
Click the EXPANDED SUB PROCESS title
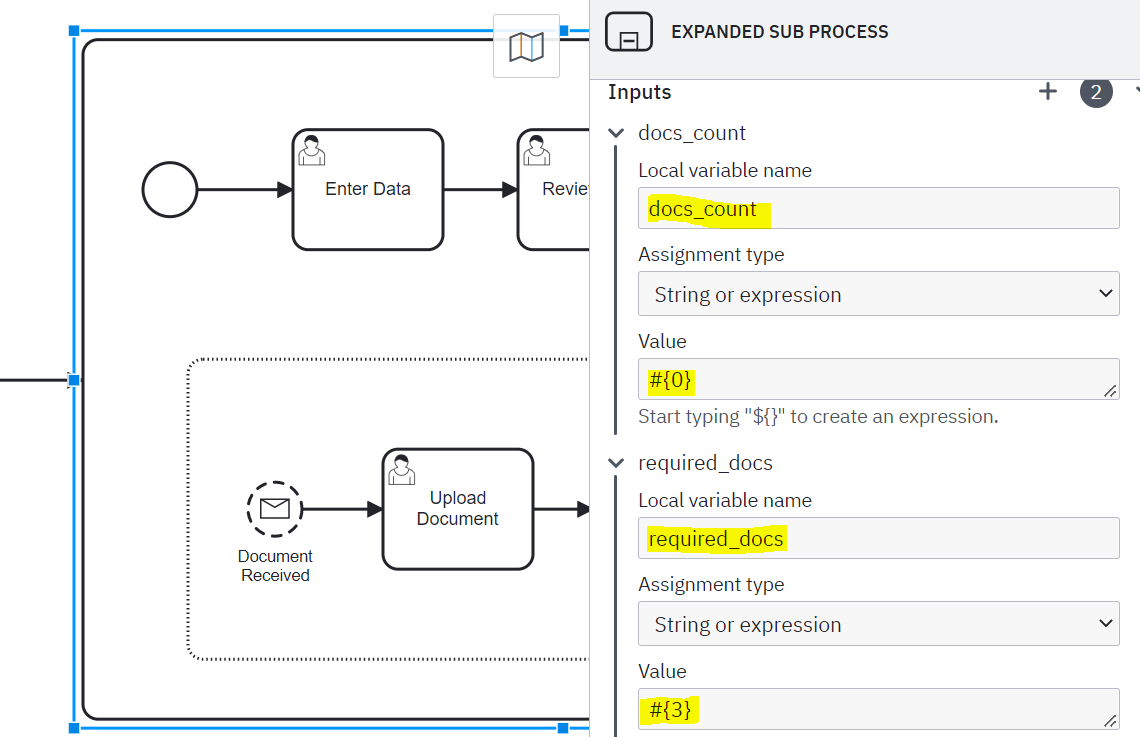[x=779, y=32]
